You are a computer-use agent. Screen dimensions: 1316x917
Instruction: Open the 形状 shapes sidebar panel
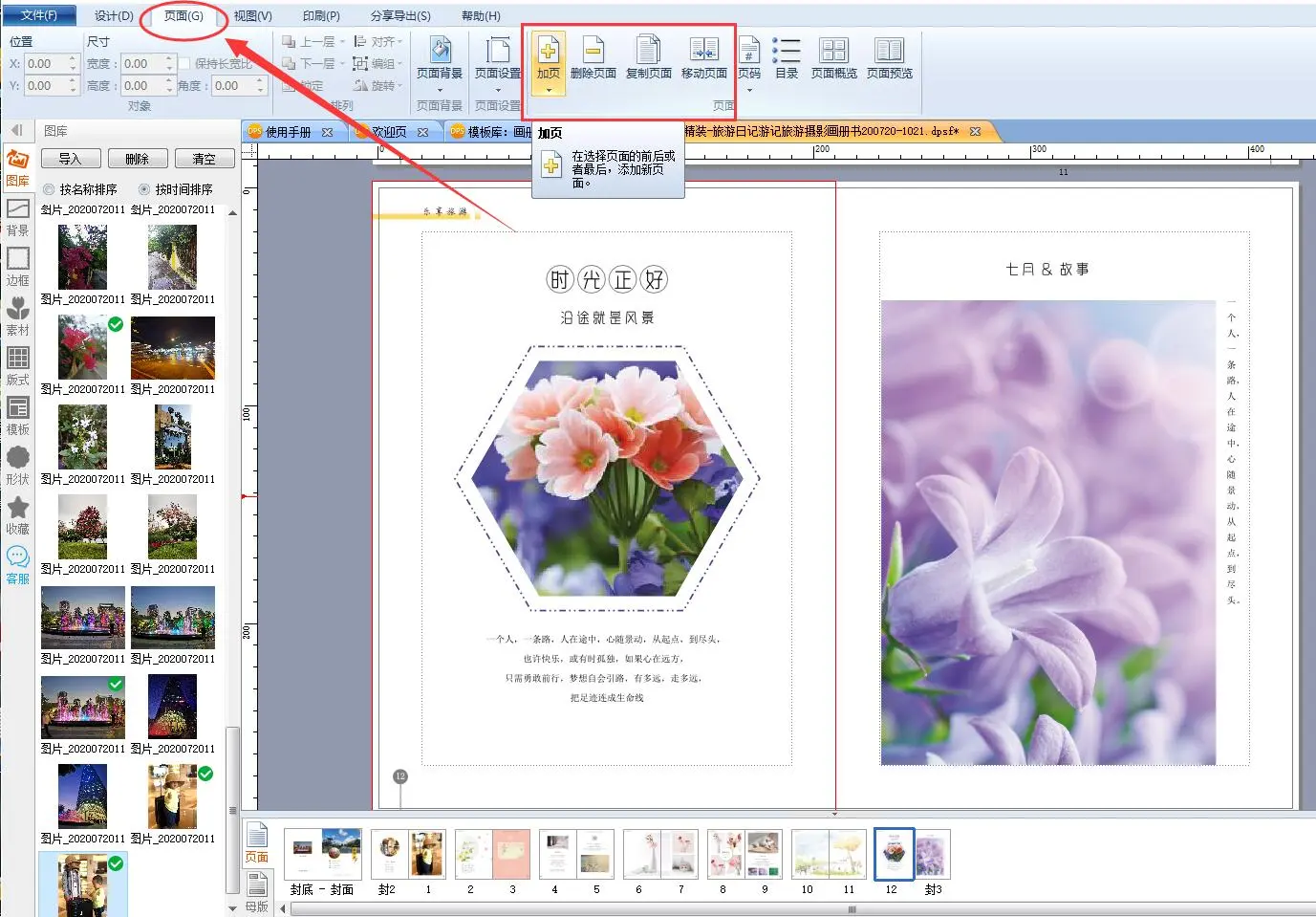[18, 466]
